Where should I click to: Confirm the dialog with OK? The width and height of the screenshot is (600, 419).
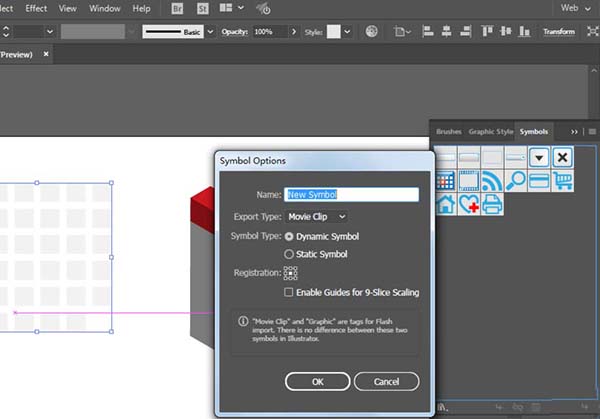pos(317,381)
